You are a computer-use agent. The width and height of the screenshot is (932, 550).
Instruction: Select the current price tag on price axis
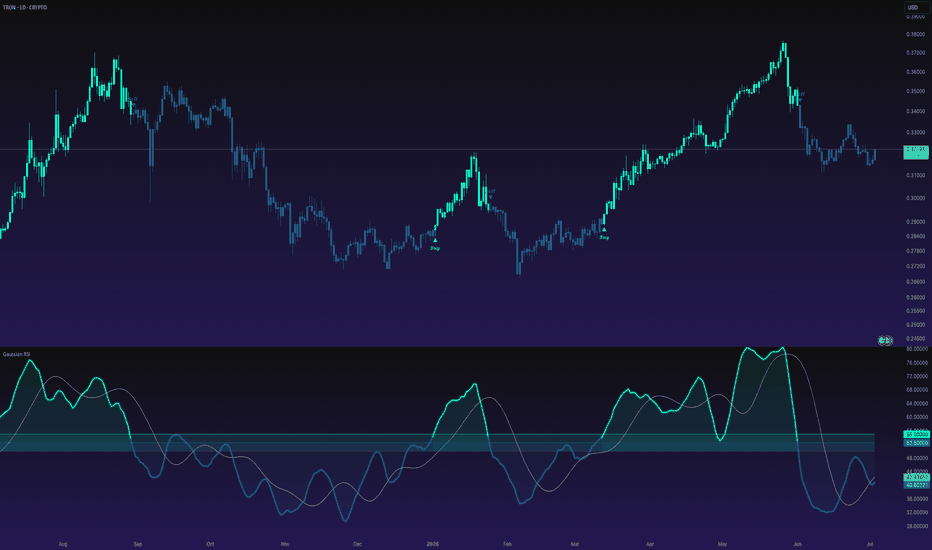(x=916, y=152)
